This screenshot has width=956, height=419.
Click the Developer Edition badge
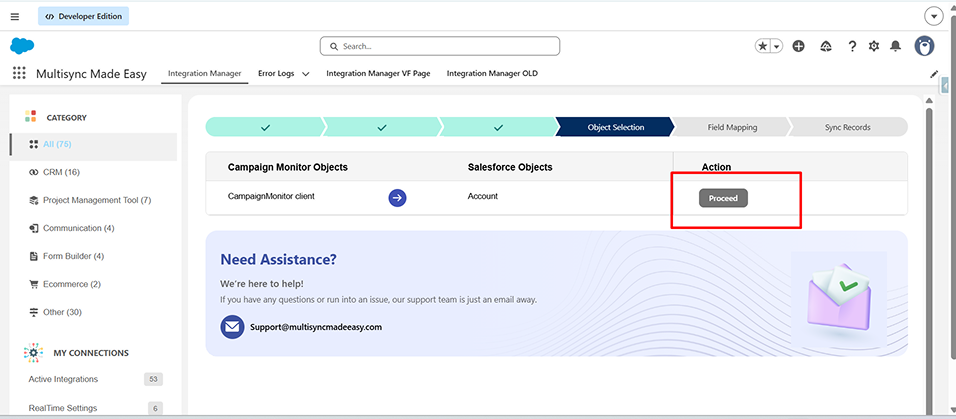(84, 16)
